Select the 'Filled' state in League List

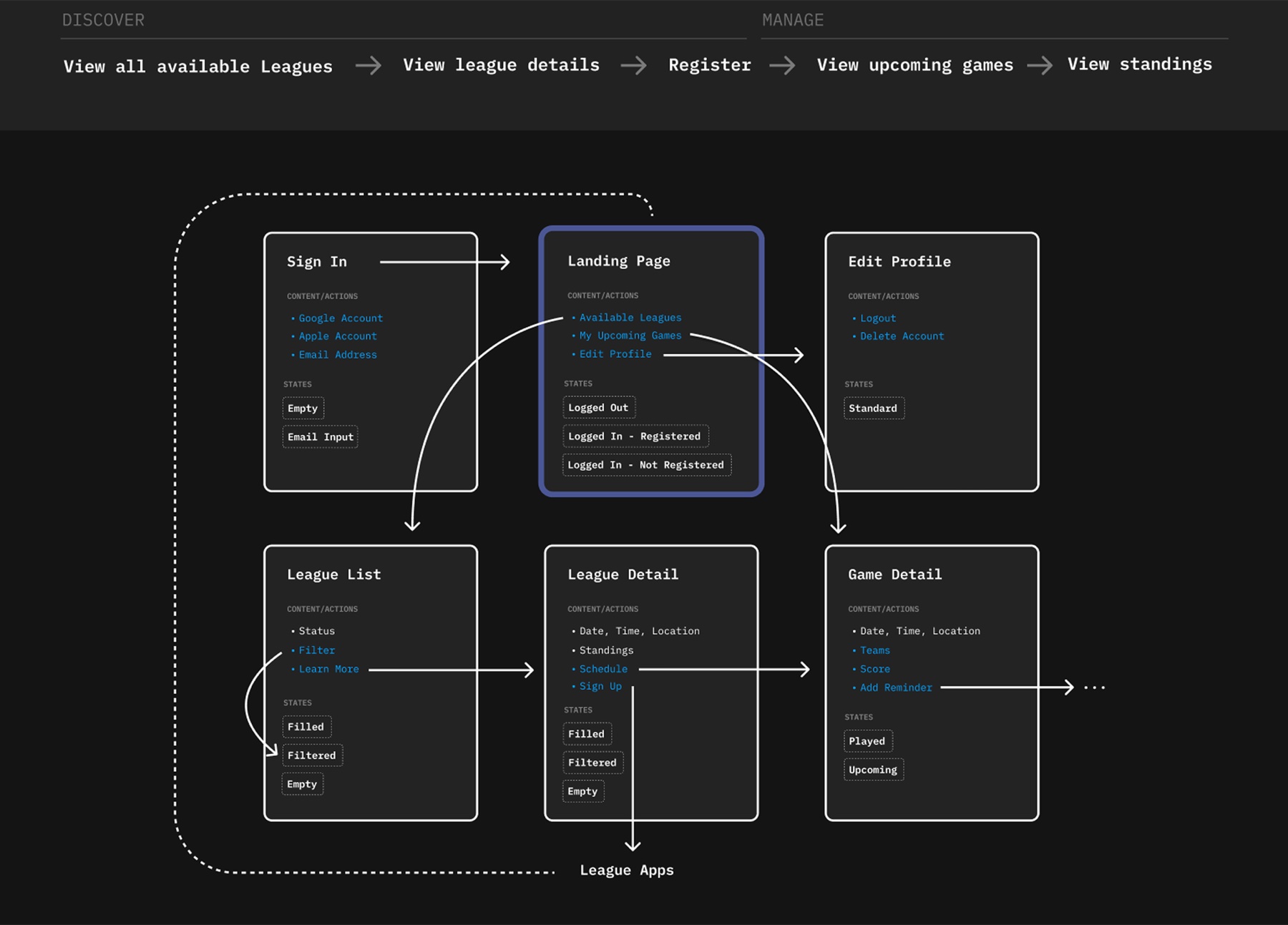click(306, 727)
